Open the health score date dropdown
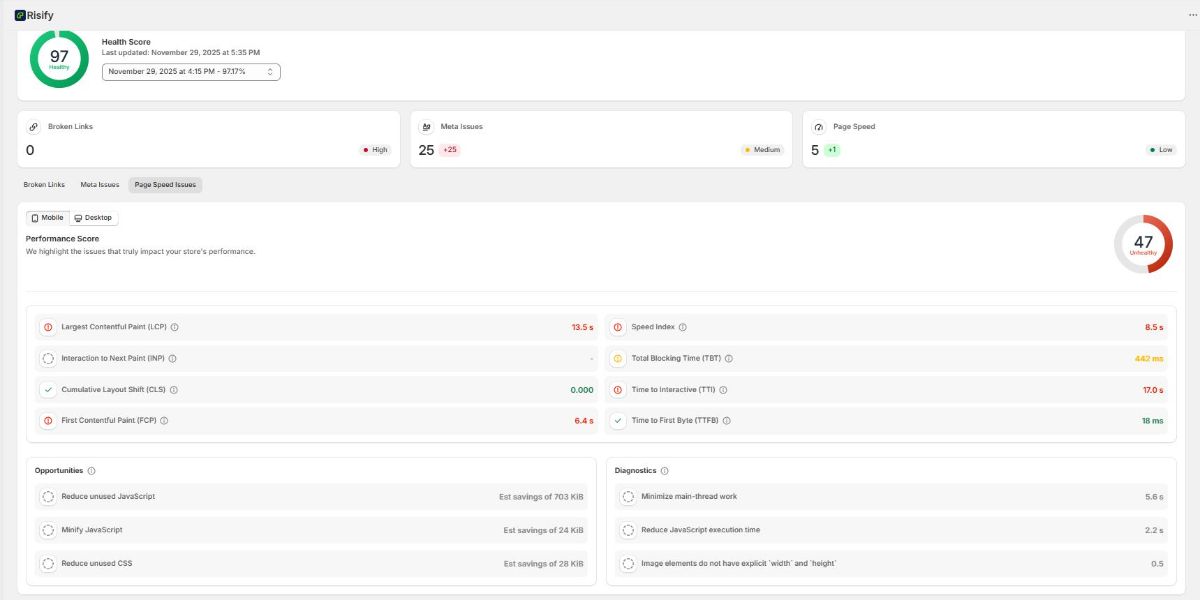The width and height of the screenshot is (1200, 600). click(191, 72)
